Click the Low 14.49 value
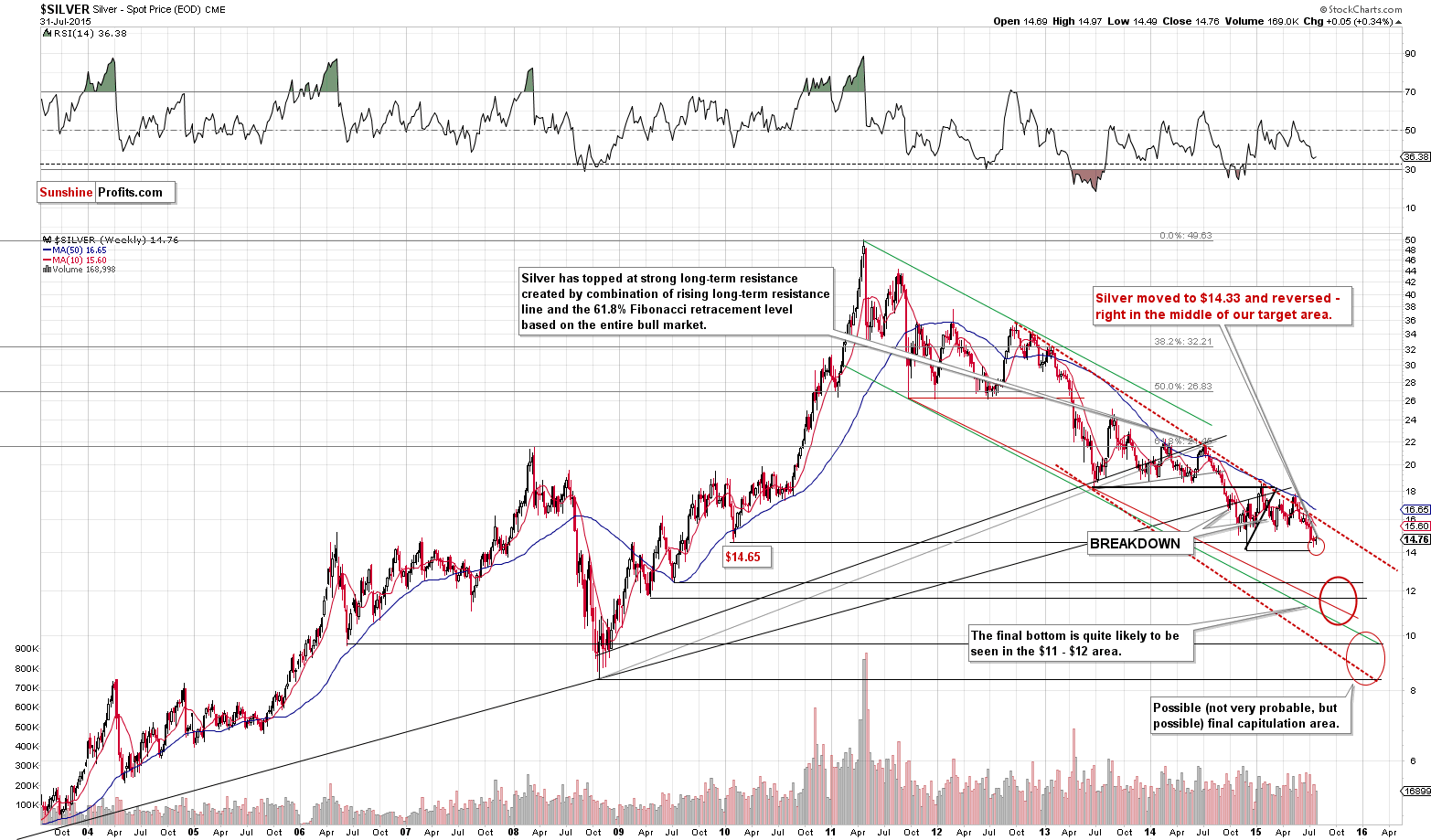Viewport: 1431px width, 840px height. (1131, 21)
